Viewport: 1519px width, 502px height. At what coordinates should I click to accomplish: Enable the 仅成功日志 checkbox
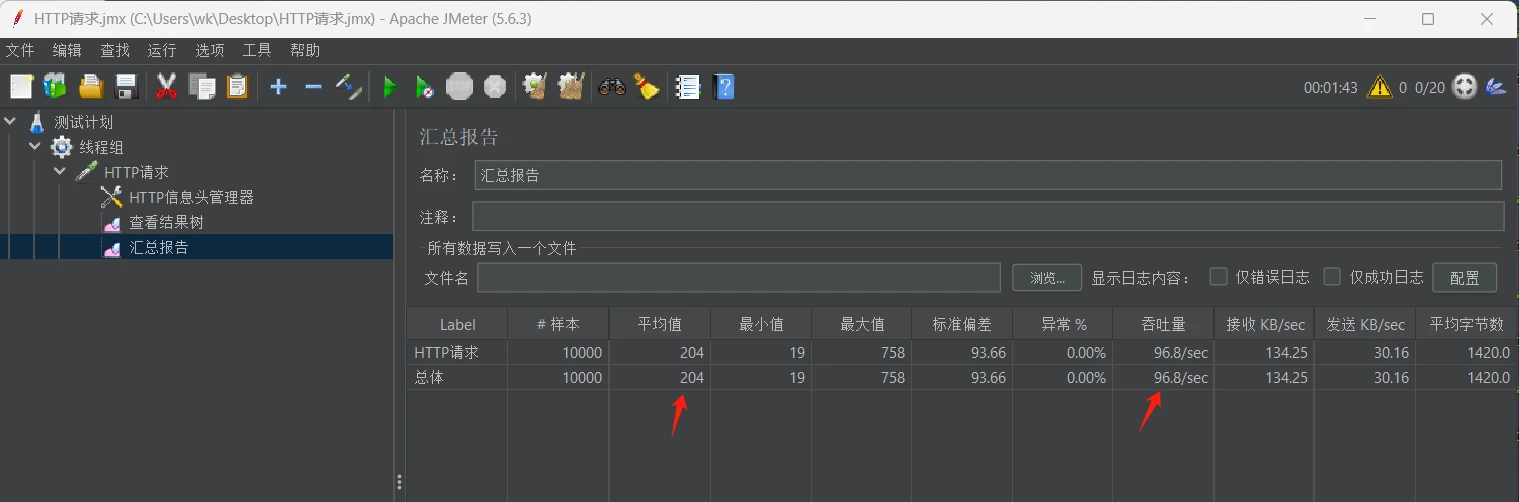1332,277
